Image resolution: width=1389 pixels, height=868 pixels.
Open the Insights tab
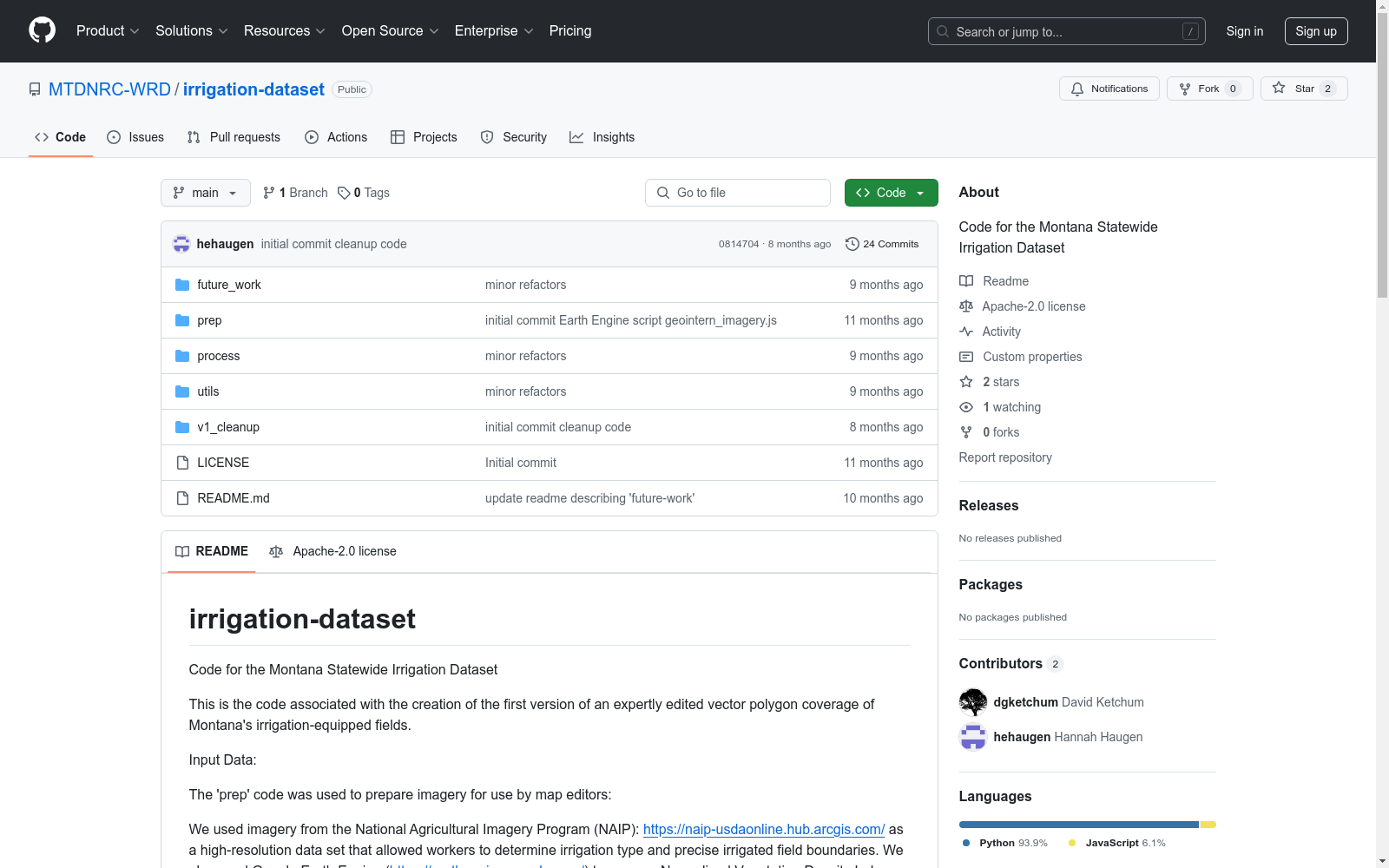tap(602, 137)
